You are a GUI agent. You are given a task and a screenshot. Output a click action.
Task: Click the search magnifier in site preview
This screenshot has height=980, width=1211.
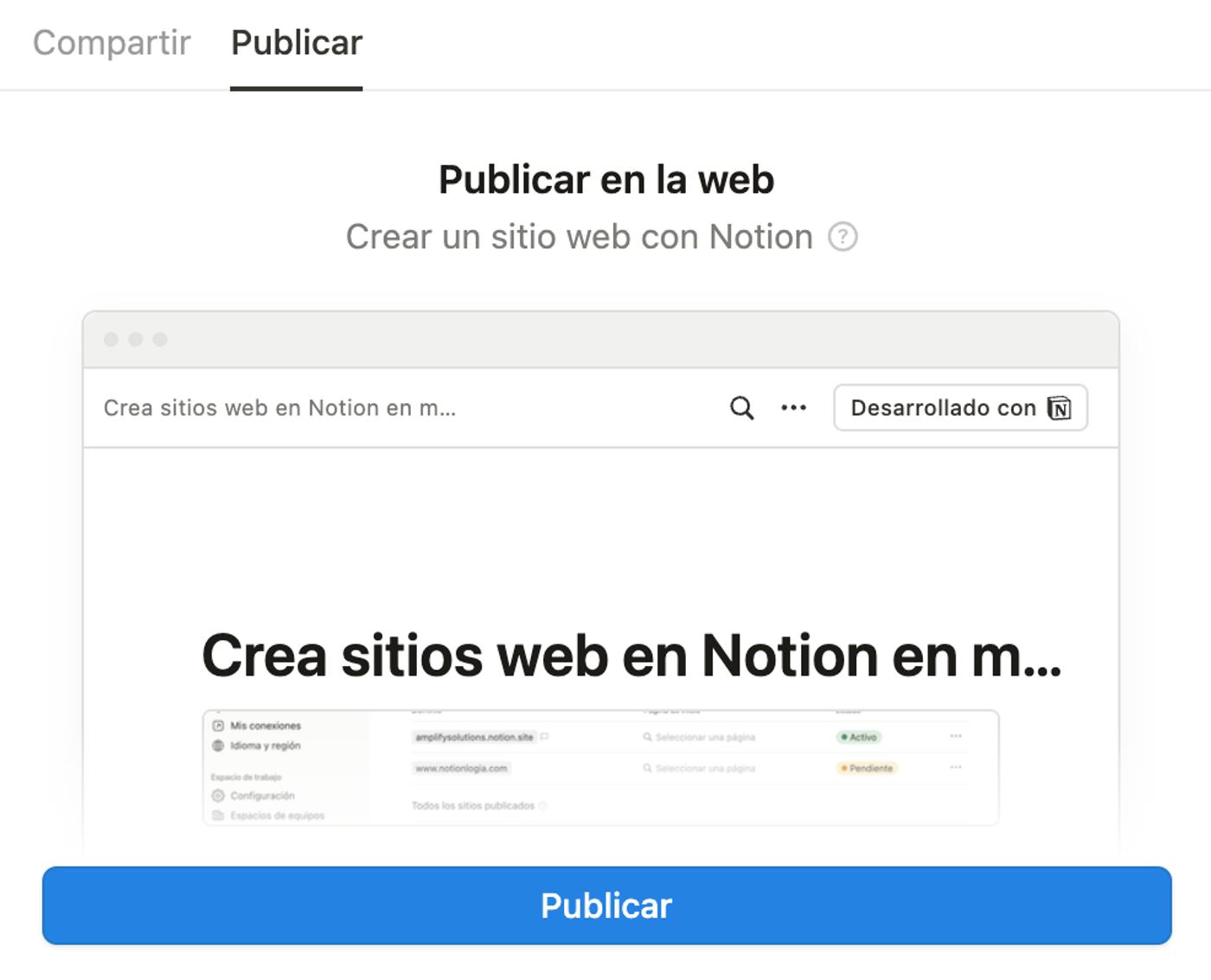coord(741,407)
